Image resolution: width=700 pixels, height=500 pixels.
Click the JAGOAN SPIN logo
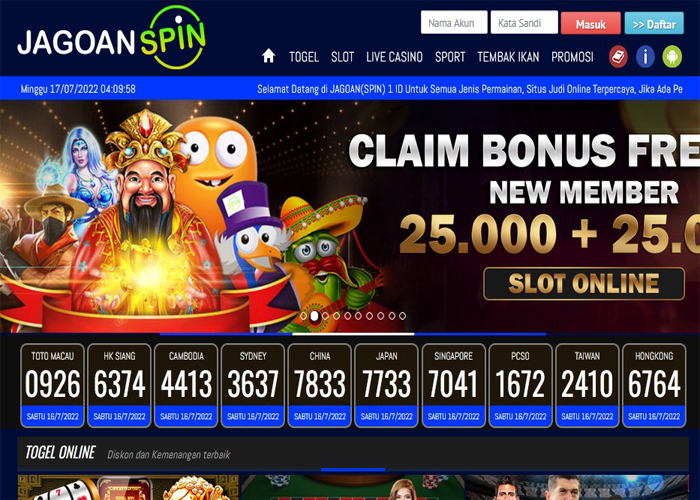pos(112,39)
